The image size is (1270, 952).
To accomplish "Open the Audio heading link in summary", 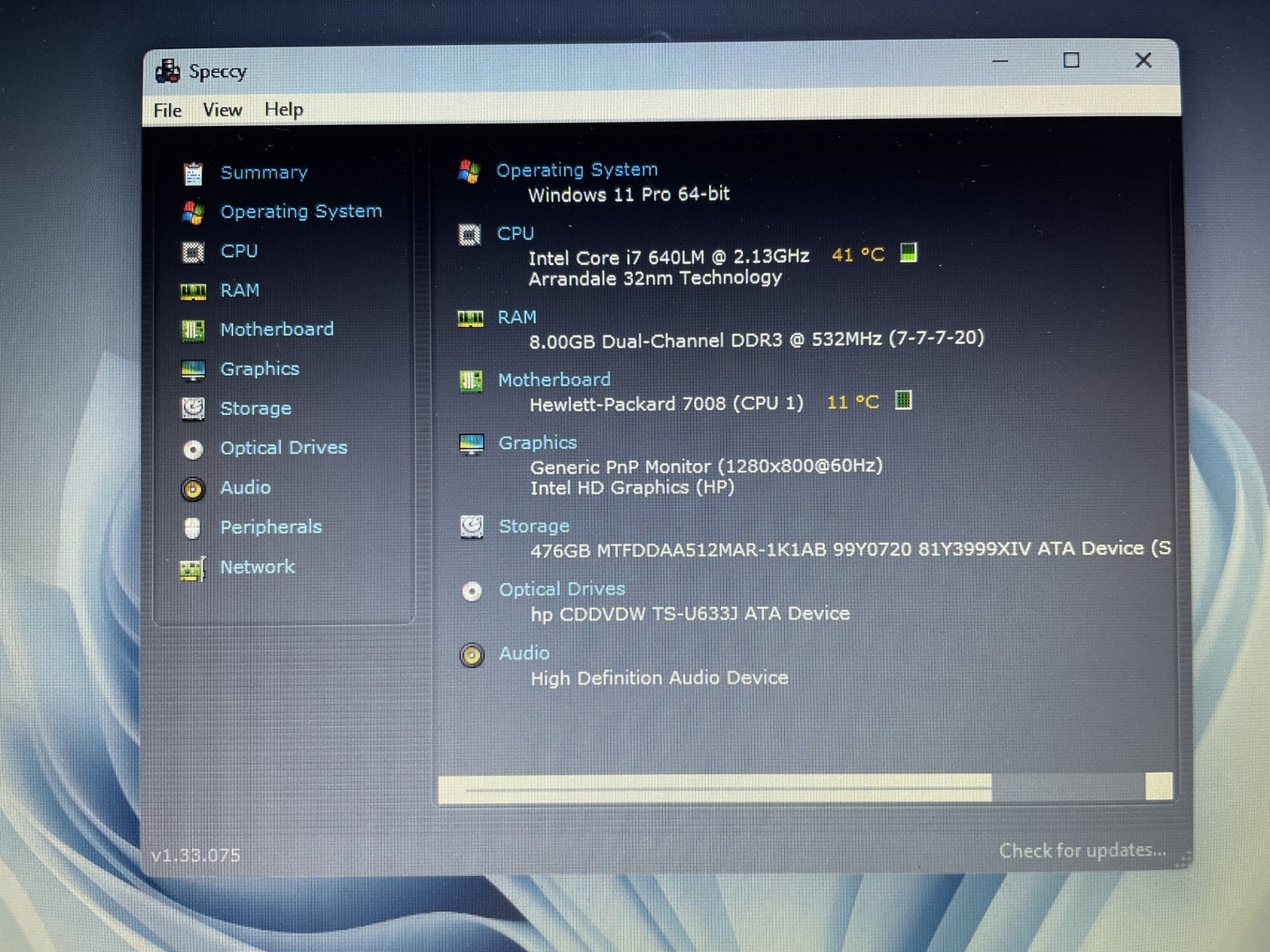I will point(524,653).
